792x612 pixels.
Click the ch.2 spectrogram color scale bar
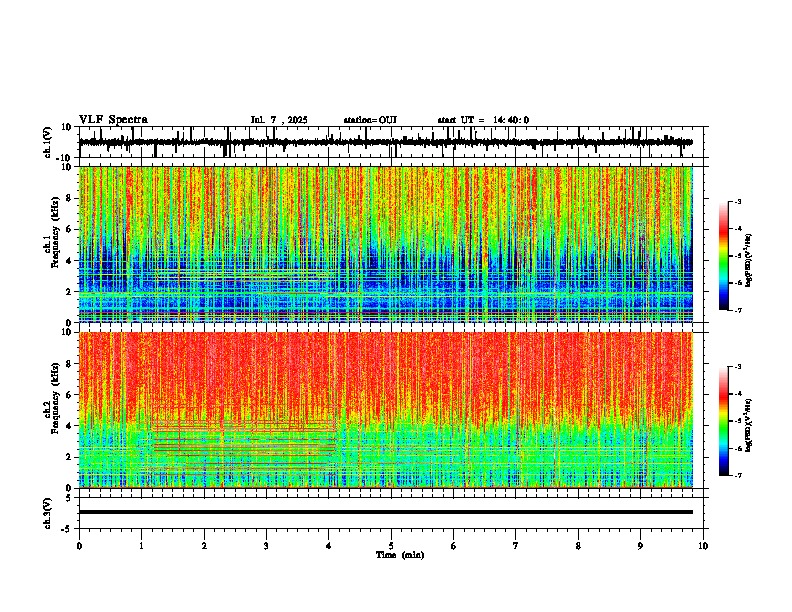[x=724, y=421]
